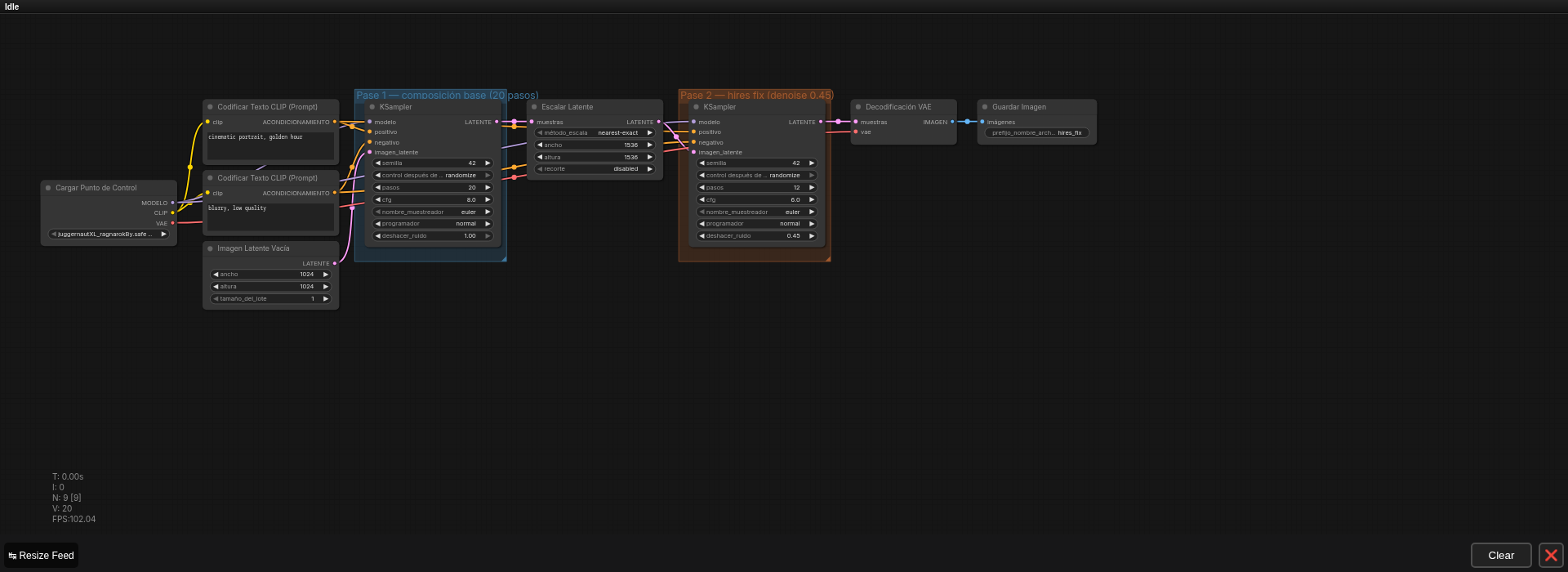1568x572 pixels.
Task: Click the LATENTE output socket of Imagen Latente Vacía
Action: [x=335, y=263]
